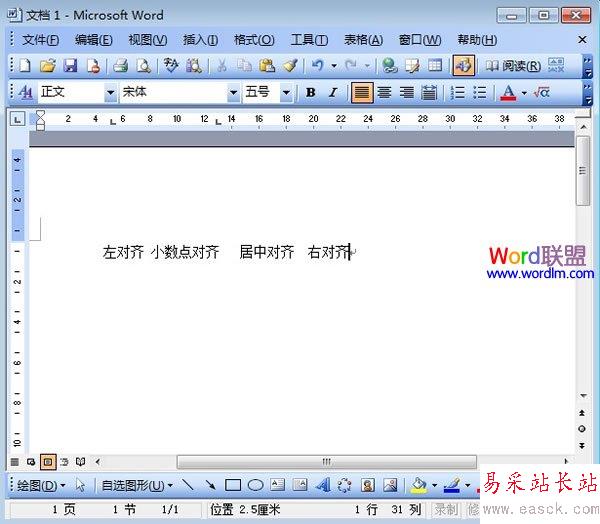
Task: Open undo history dropdown arrow
Action: 334,66
